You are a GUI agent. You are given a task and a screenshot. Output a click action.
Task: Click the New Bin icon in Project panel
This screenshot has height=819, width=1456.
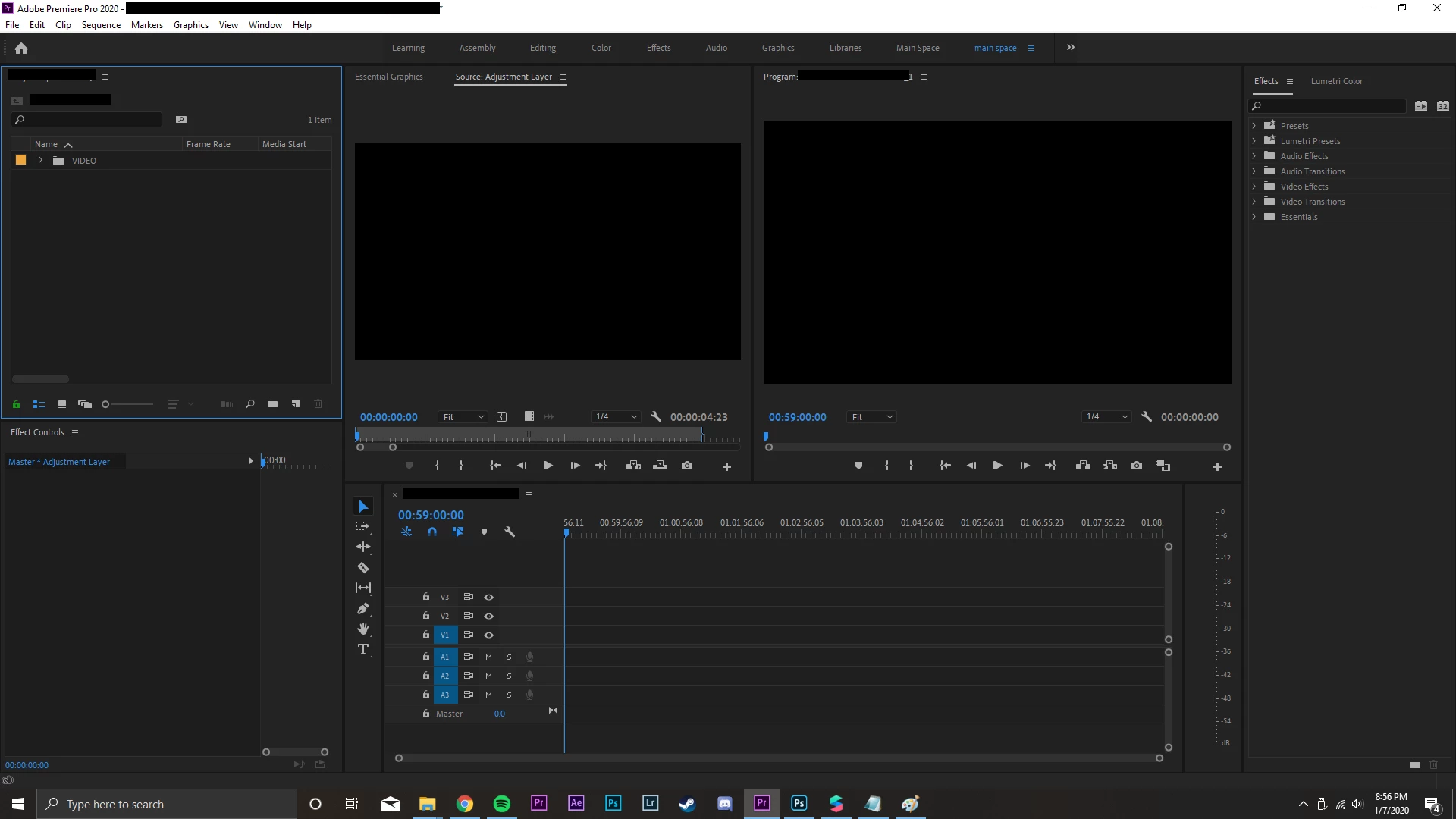click(272, 404)
